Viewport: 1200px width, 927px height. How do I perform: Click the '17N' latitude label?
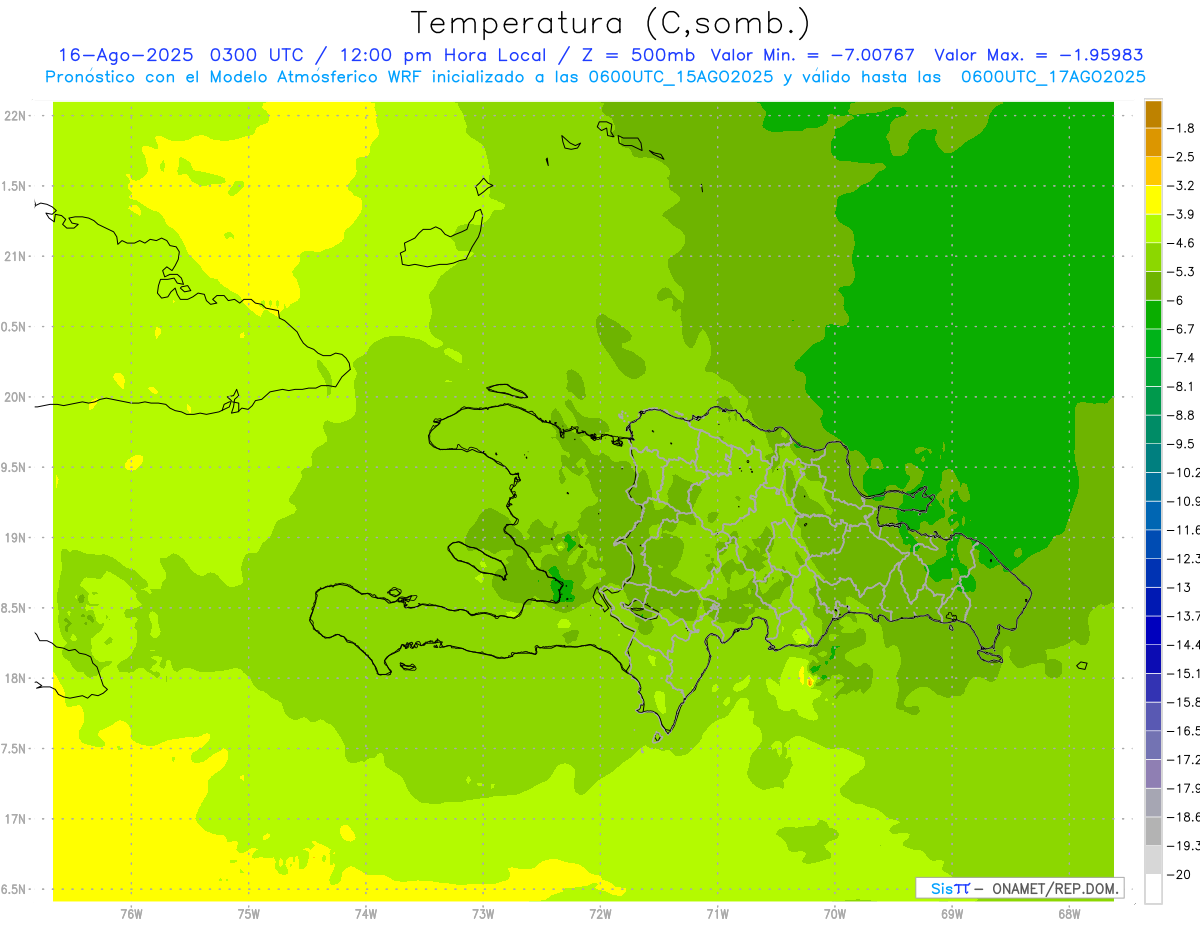tap(15, 819)
